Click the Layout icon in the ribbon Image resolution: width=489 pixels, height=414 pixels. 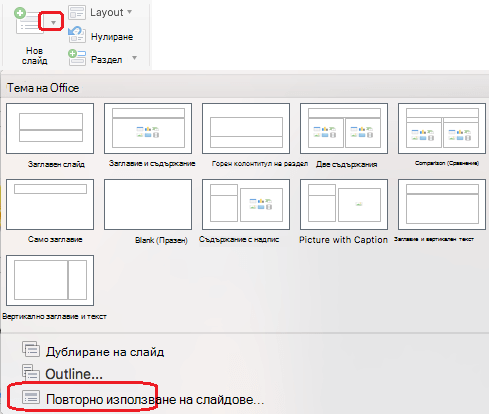point(77,13)
